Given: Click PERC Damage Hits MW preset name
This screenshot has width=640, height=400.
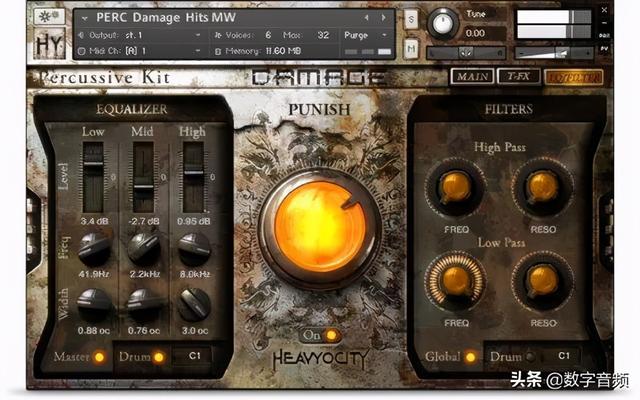Looking at the screenshot, I should 166,18.
